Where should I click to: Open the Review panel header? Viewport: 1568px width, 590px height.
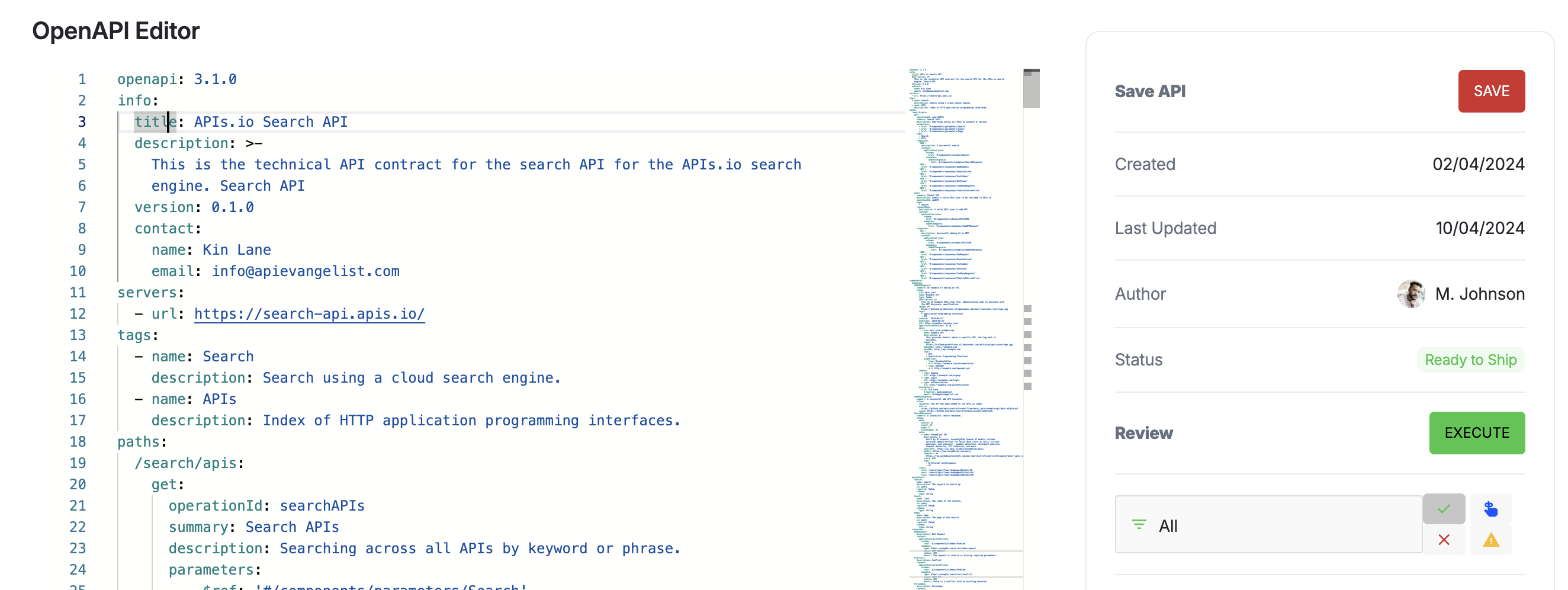click(1143, 433)
